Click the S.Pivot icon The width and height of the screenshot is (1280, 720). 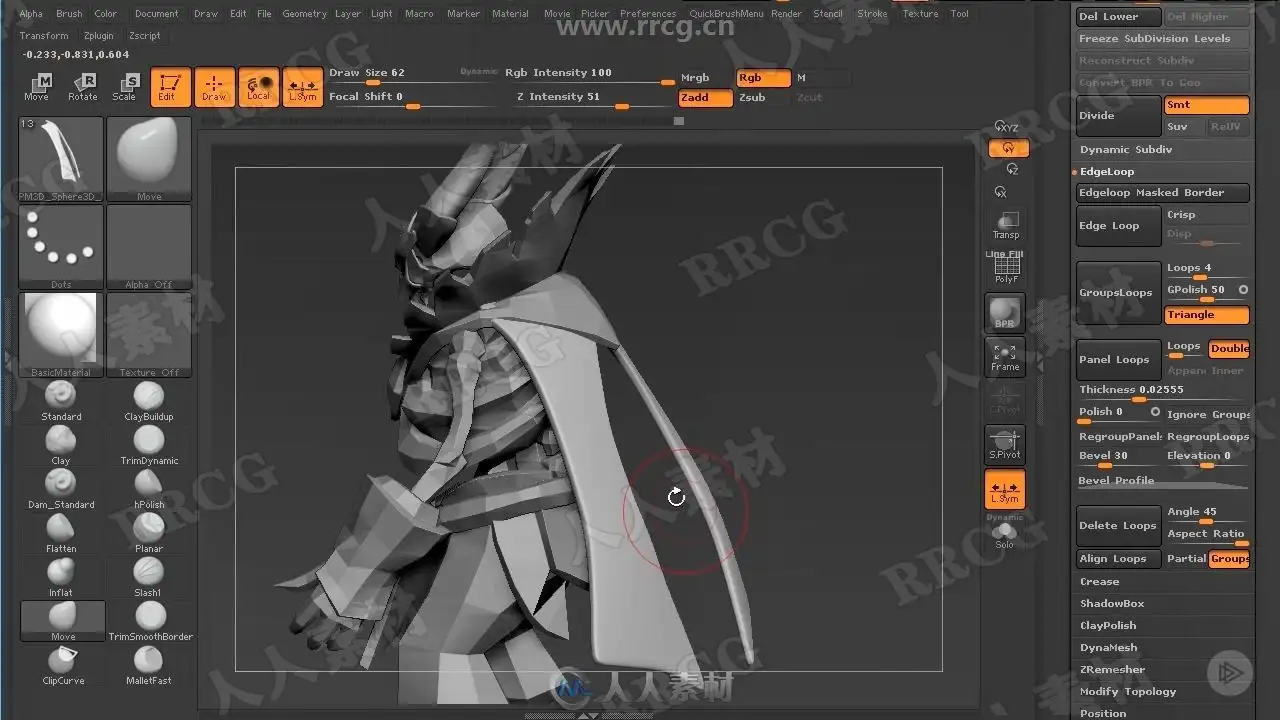1005,444
